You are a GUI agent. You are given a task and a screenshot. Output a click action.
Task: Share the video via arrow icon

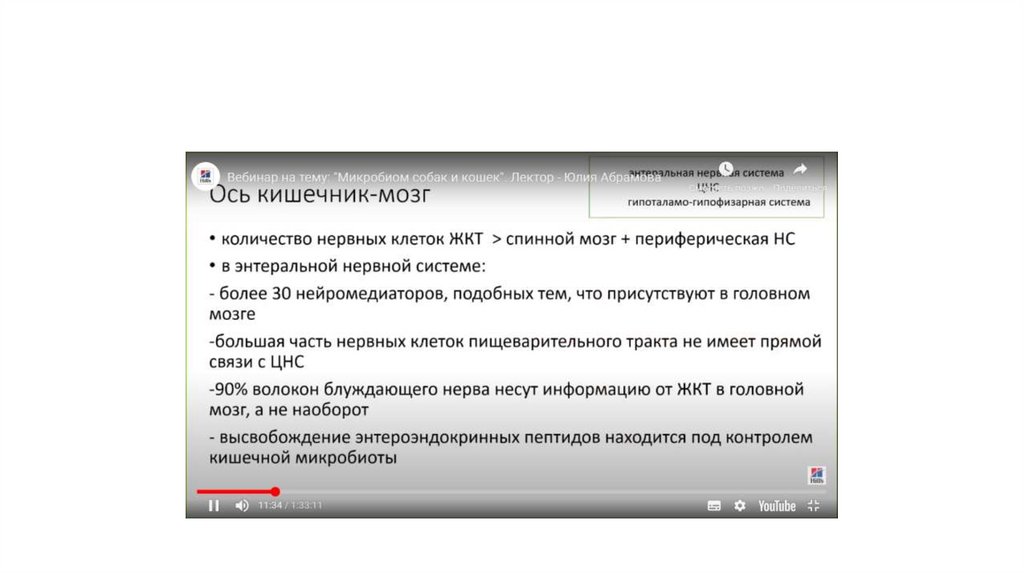pyautogui.click(x=800, y=170)
